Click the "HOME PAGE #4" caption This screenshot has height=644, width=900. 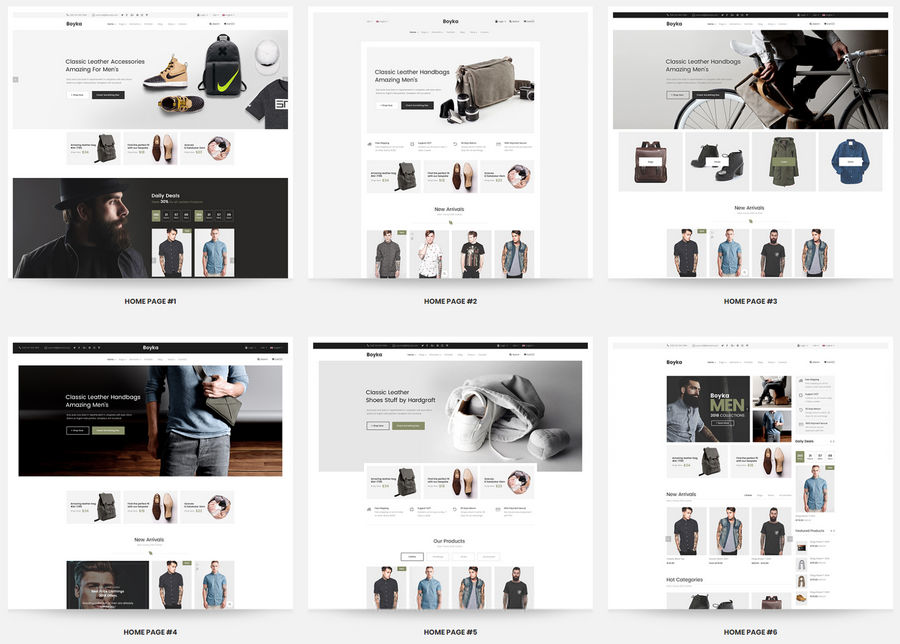(150, 632)
